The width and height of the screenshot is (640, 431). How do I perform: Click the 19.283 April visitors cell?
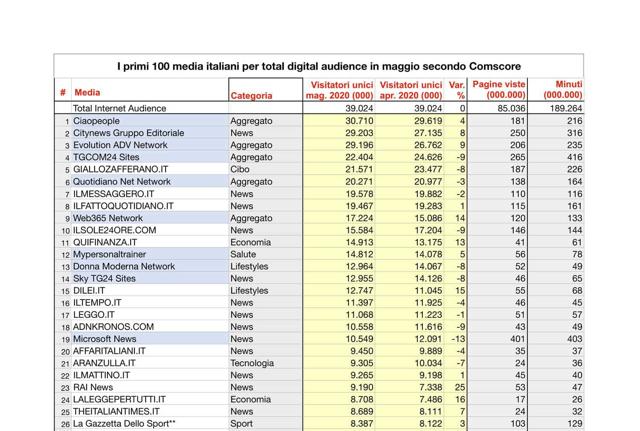click(x=428, y=206)
